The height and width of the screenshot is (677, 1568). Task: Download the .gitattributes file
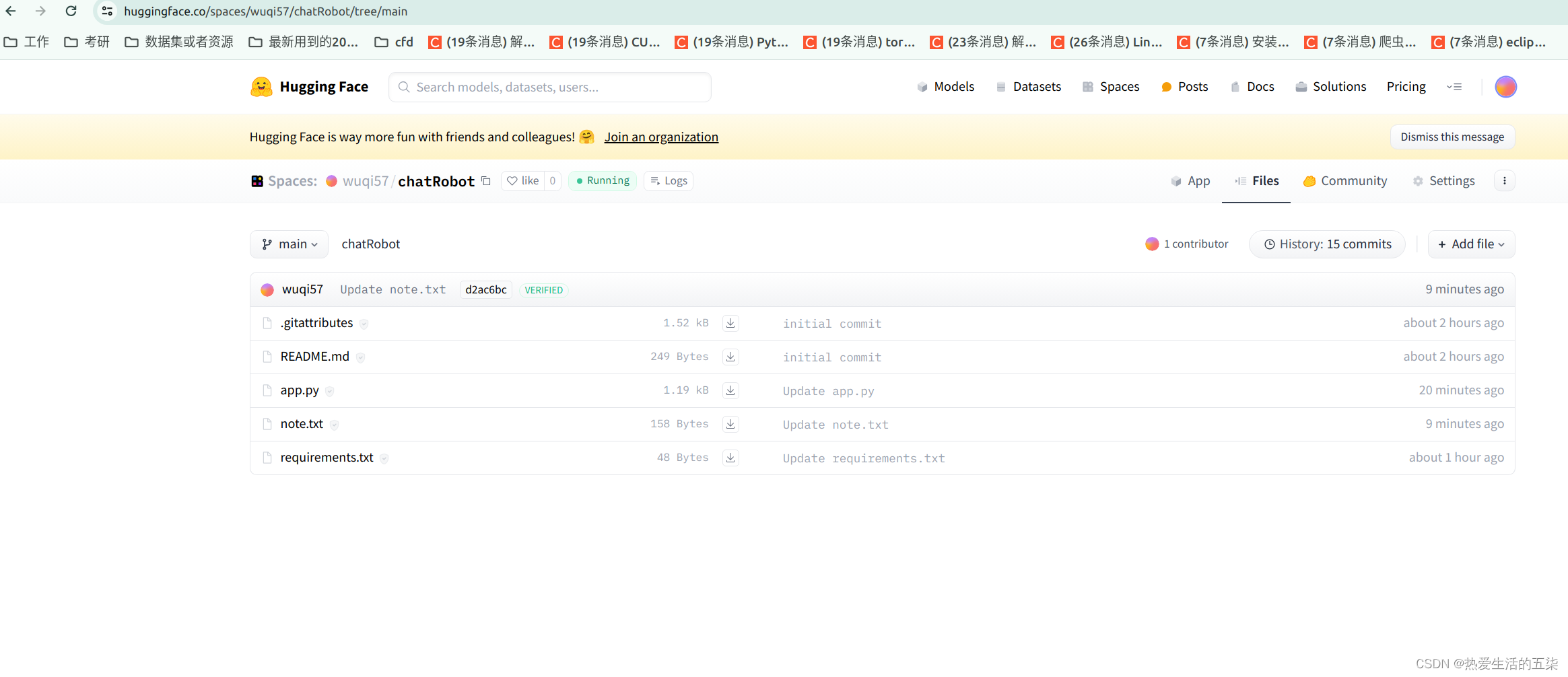(x=730, y=323)
